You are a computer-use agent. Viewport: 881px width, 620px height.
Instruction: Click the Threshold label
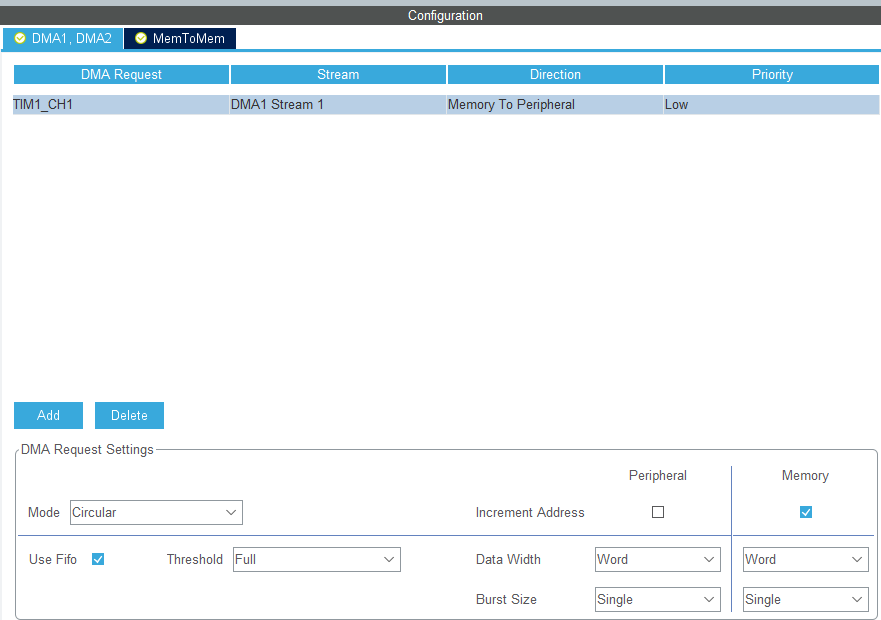[194, 560]
